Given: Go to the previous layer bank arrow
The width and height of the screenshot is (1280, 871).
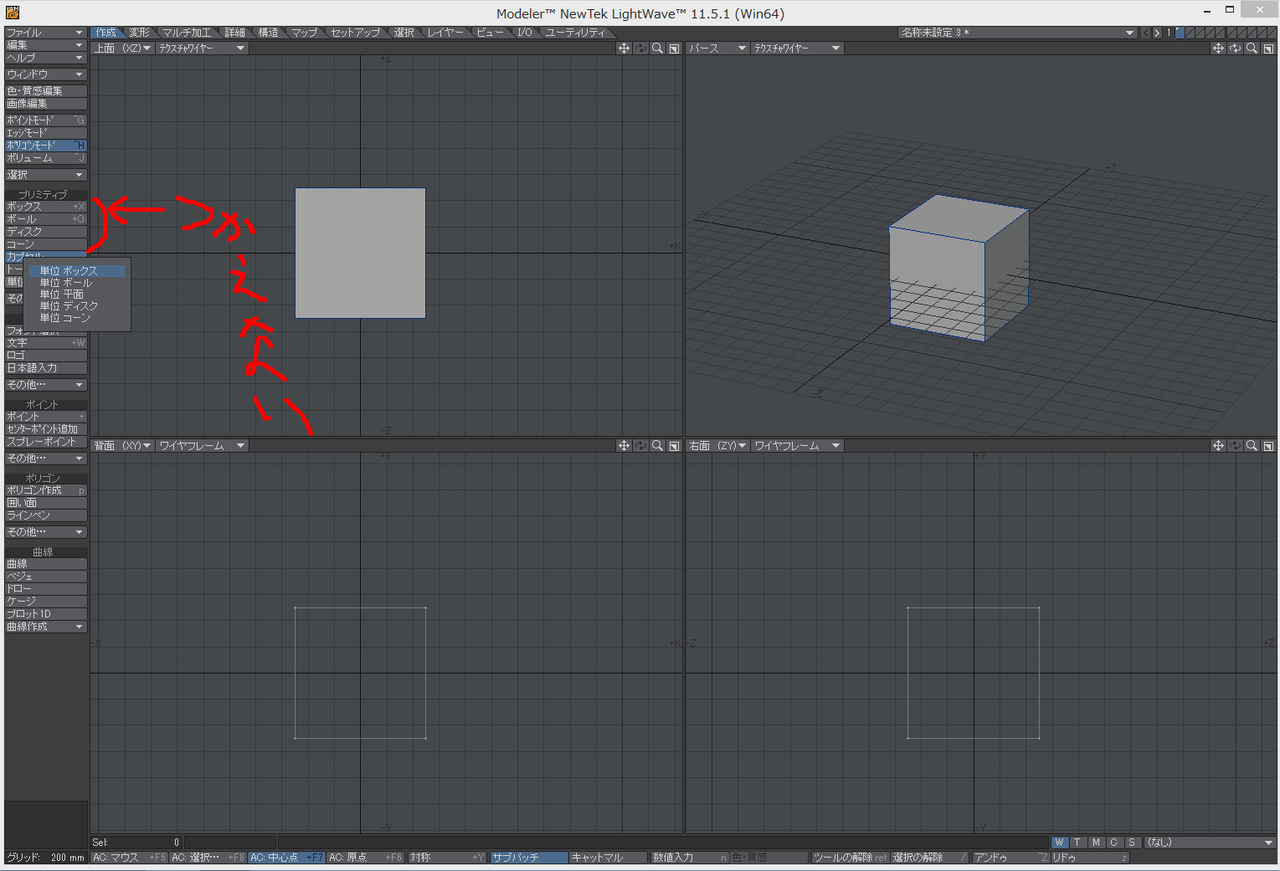Looking at the screenshot, I should (x=1146, y=33).
